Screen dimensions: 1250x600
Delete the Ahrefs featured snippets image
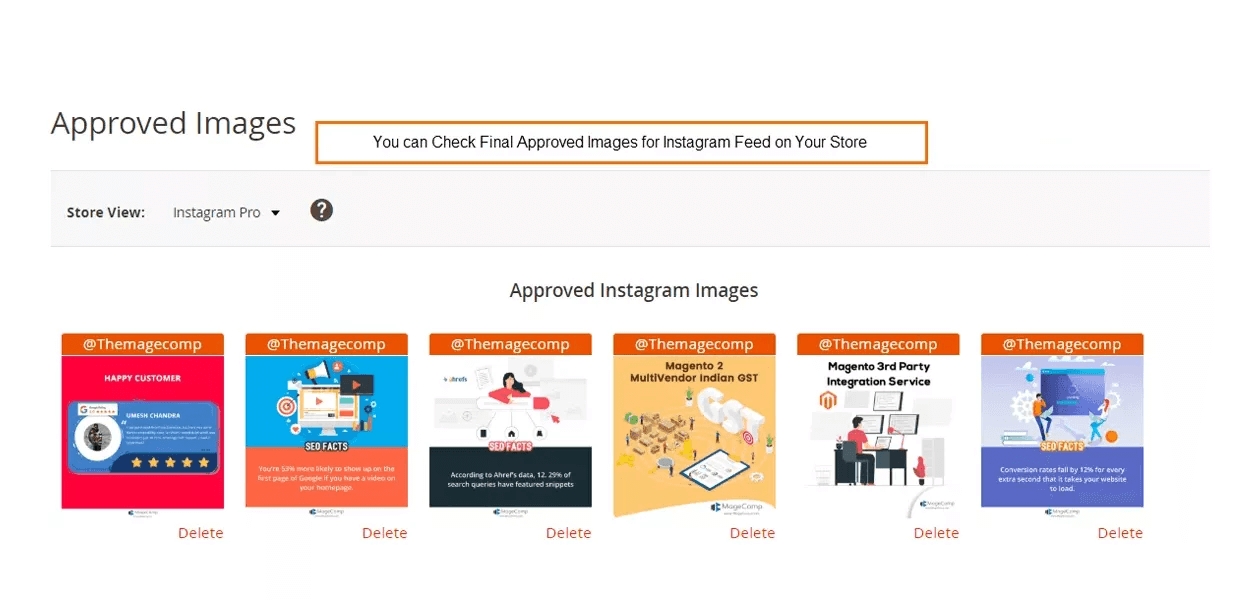(x=568, y=533)
